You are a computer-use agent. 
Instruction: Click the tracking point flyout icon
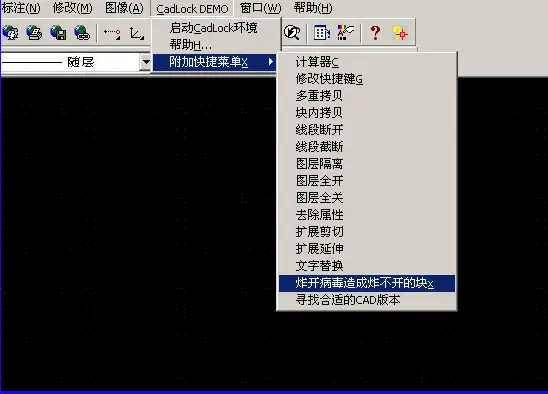coord(112,33)
